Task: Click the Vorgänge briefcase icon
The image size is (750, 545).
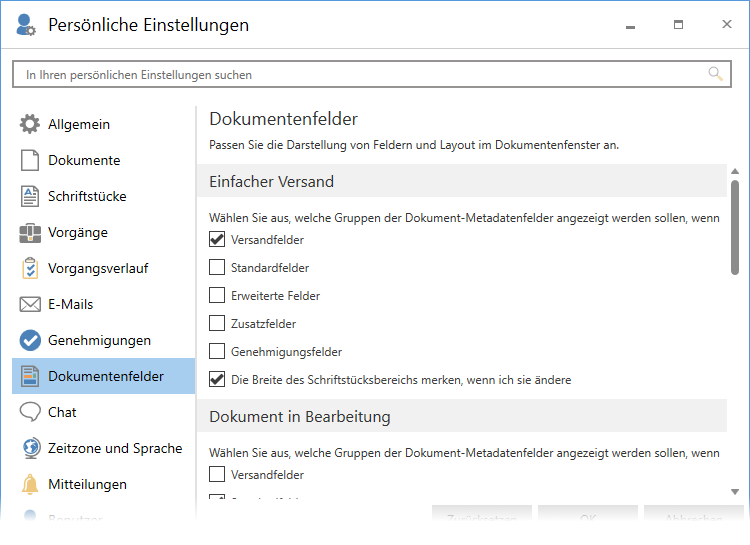Action: [x=30, y=233]
